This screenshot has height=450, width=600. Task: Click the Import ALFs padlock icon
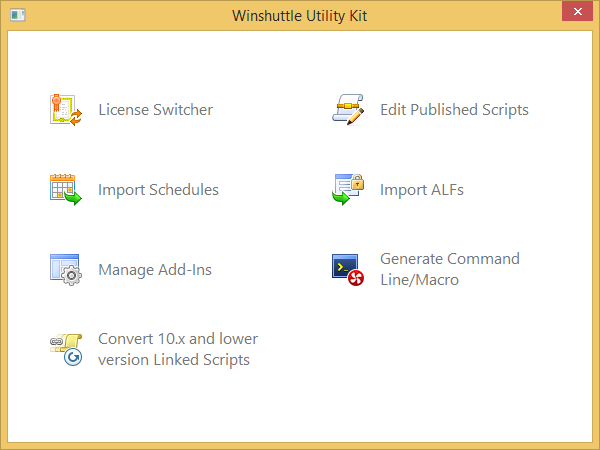[347, 189]
